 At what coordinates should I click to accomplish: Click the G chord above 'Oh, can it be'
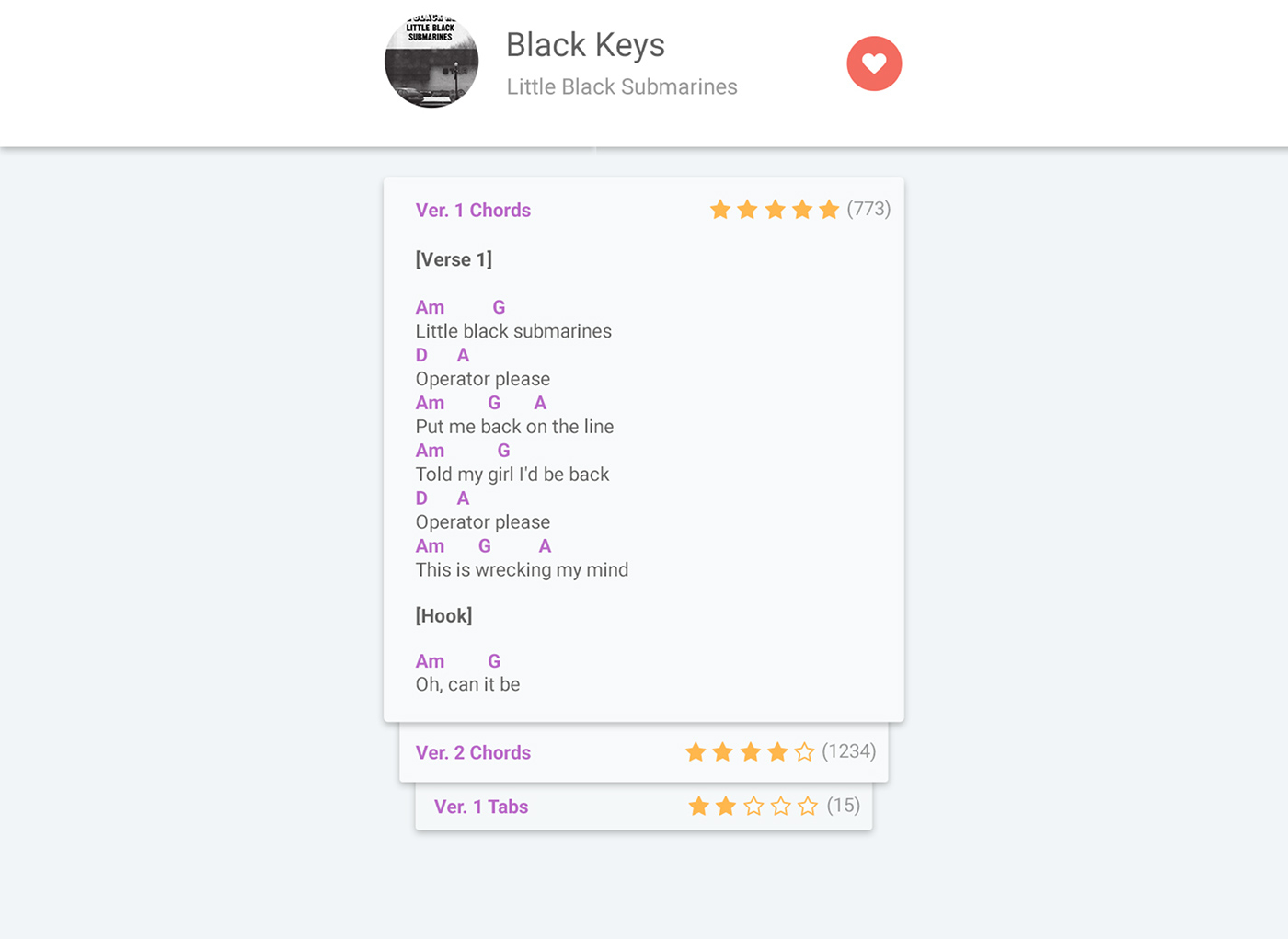pyautogui.click(x=494, y=661)
